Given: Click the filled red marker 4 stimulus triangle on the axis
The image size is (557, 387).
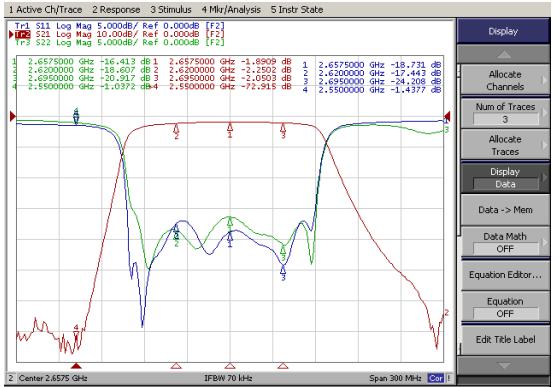Looking at the screenshot, I should pyautogui.click(x=76, y=366).
